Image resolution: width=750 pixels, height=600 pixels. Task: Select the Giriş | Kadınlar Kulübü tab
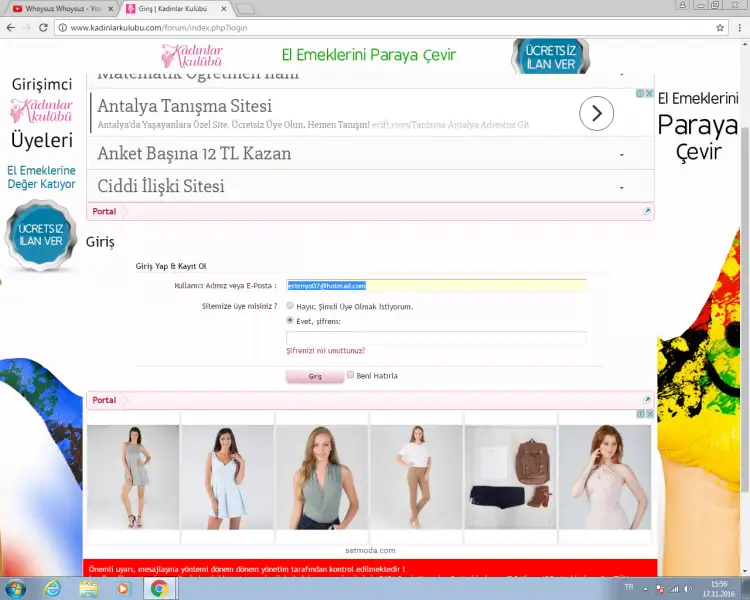173,9
